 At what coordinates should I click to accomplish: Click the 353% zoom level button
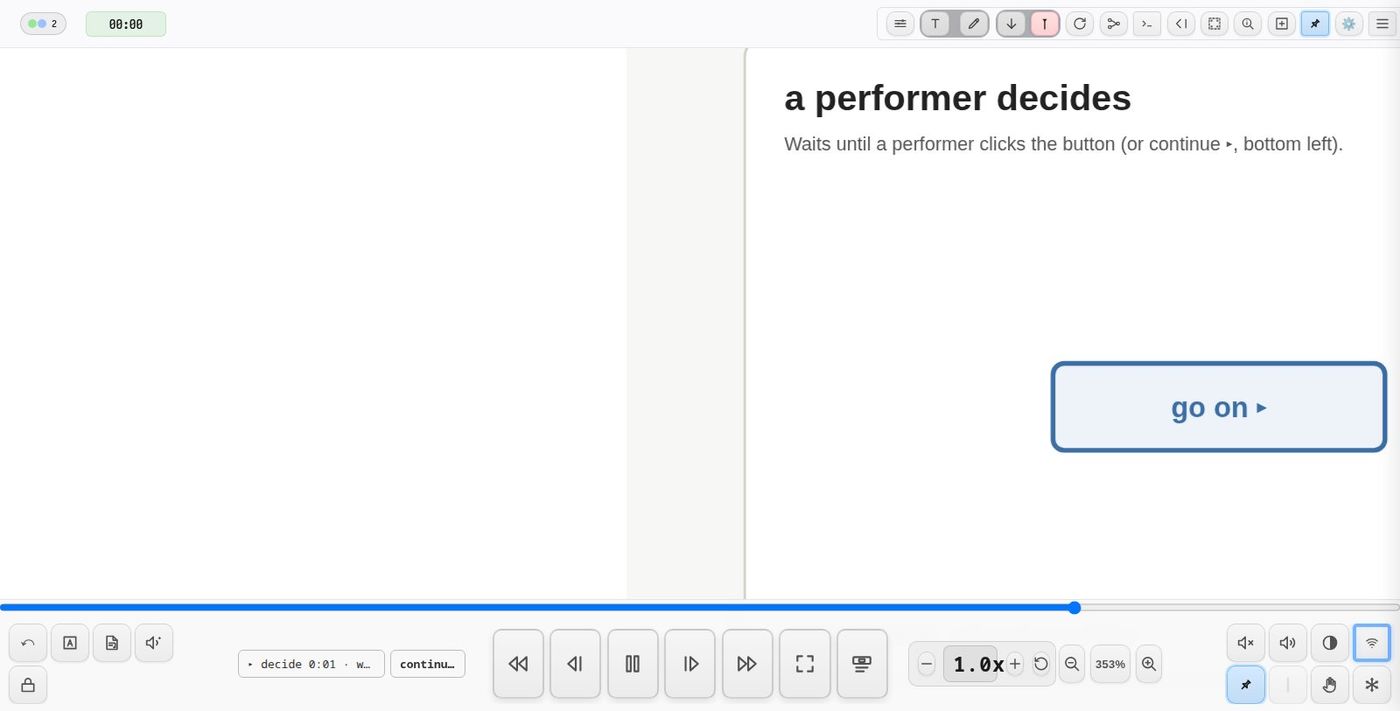click(1110, 664)
